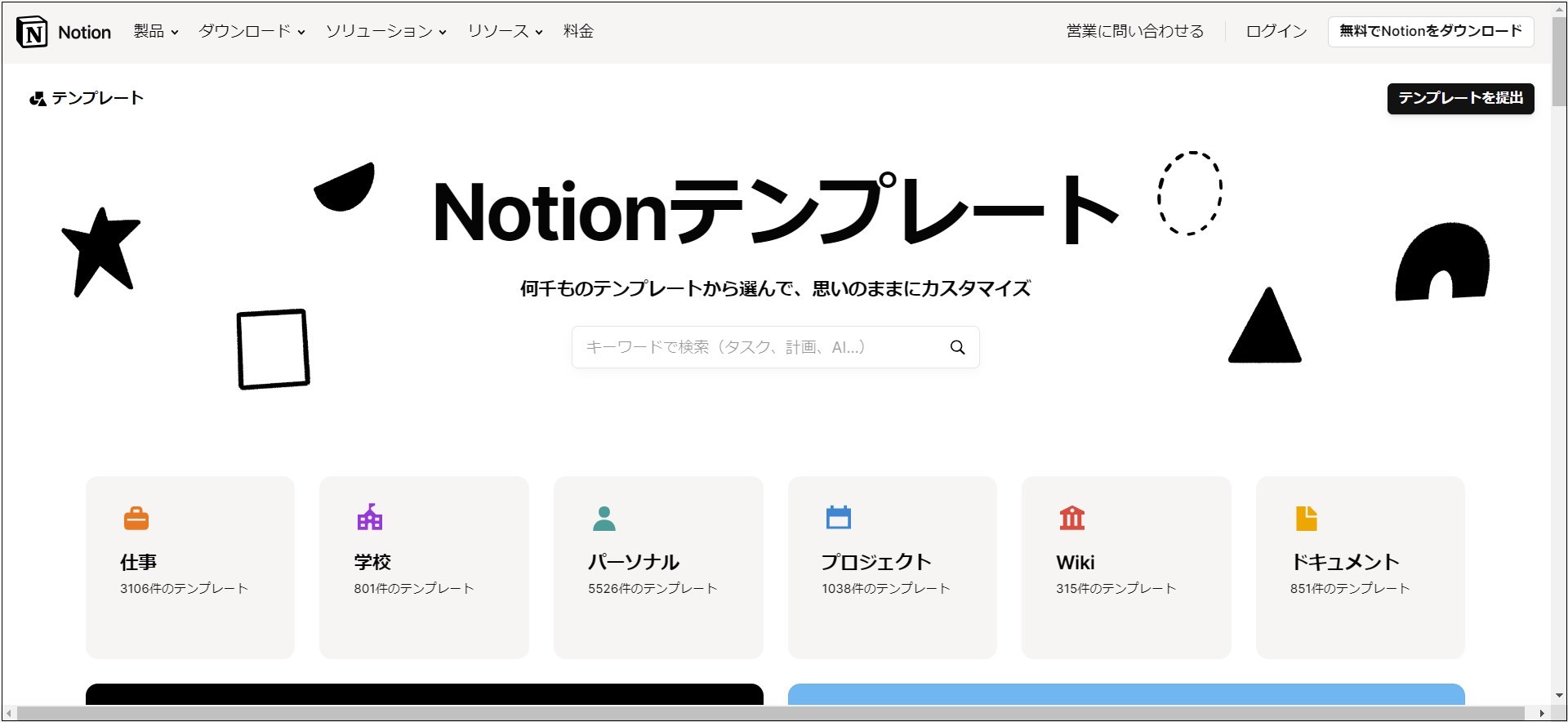Open 営業に問い合わせる contact link
The height and width of the screenshot is (722, 1568).
point(1134,32)
